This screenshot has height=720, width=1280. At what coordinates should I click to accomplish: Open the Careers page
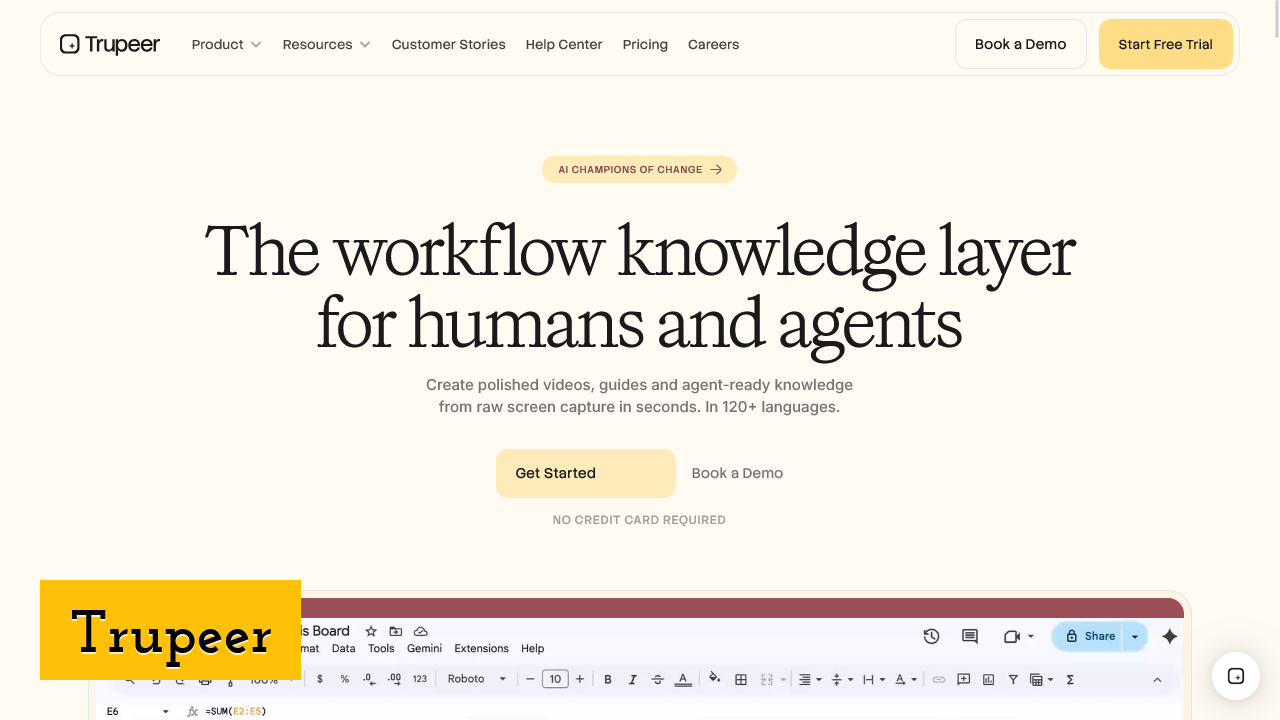(x=713, y=44)
